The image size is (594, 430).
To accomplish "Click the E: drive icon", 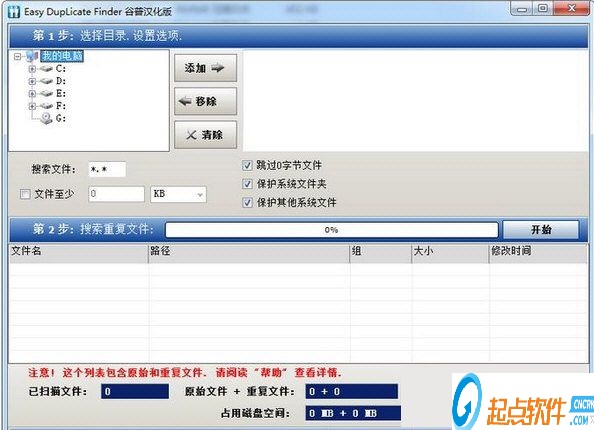I will 46,94.
